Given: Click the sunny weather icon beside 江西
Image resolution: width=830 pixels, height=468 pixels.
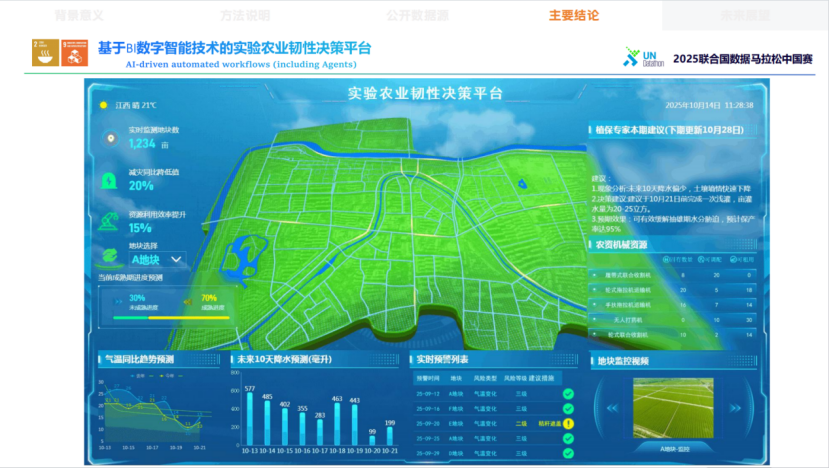Looking at the screenshot, I should pos(102,104).
